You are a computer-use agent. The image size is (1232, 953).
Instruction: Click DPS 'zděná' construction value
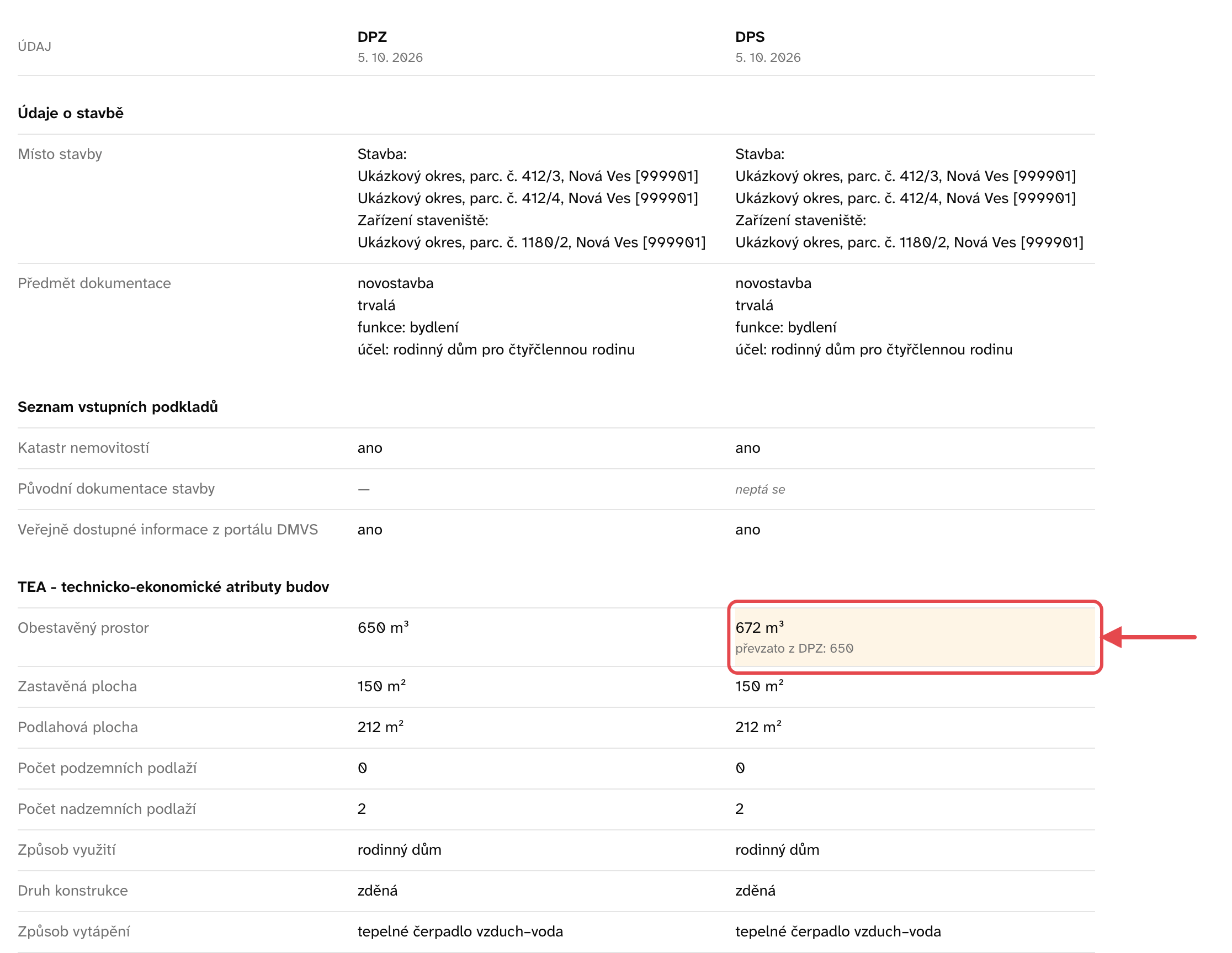pyautogui.click(x=755, y=891)
